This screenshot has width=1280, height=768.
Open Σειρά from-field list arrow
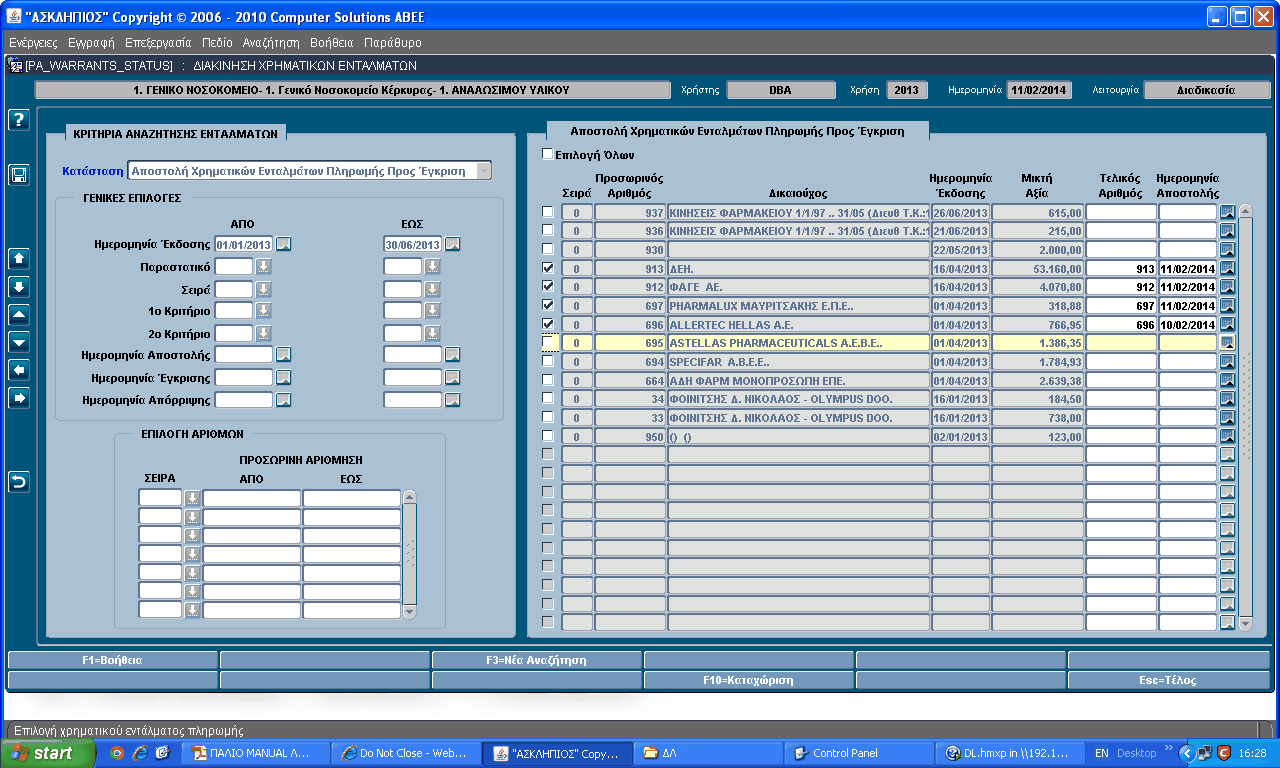pos(263,290)
